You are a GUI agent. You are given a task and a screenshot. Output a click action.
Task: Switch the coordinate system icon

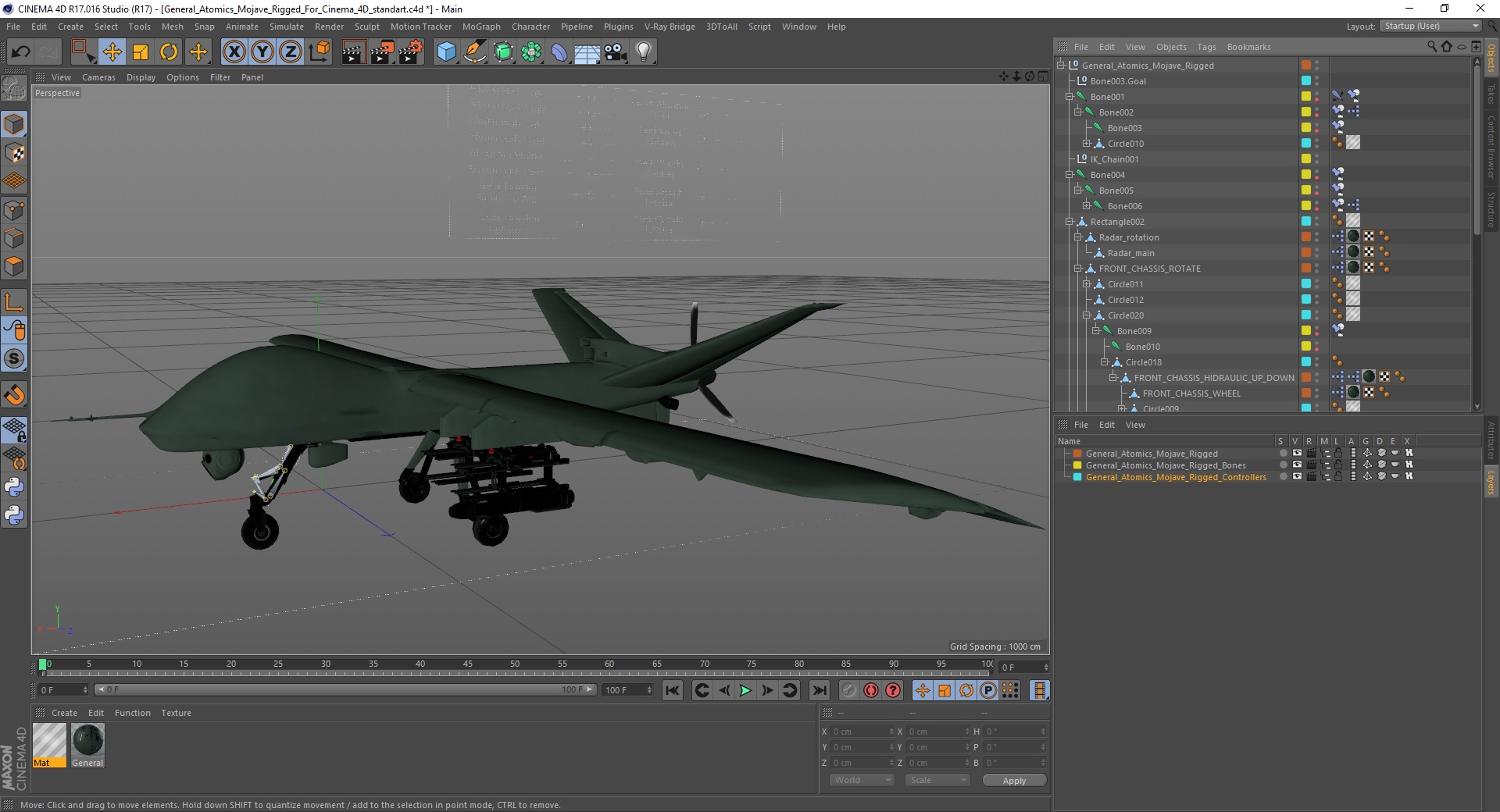click(x=319, y=52)
